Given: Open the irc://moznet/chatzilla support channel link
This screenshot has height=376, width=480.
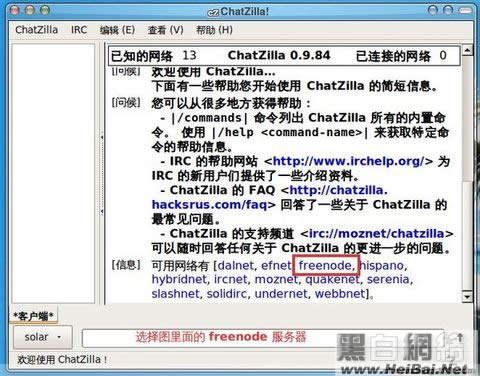Looking at the screenshot, I should tap(377, 233).
